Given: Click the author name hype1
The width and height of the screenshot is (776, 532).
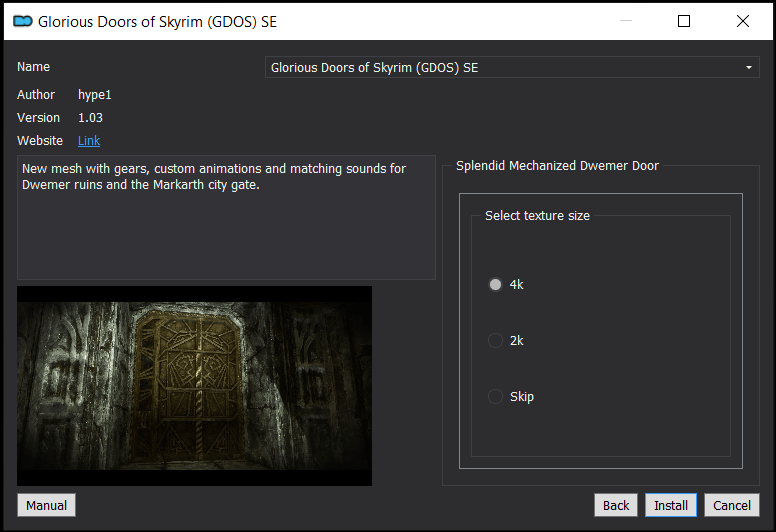Looking at the screenshot, I should tap(95, 95).
